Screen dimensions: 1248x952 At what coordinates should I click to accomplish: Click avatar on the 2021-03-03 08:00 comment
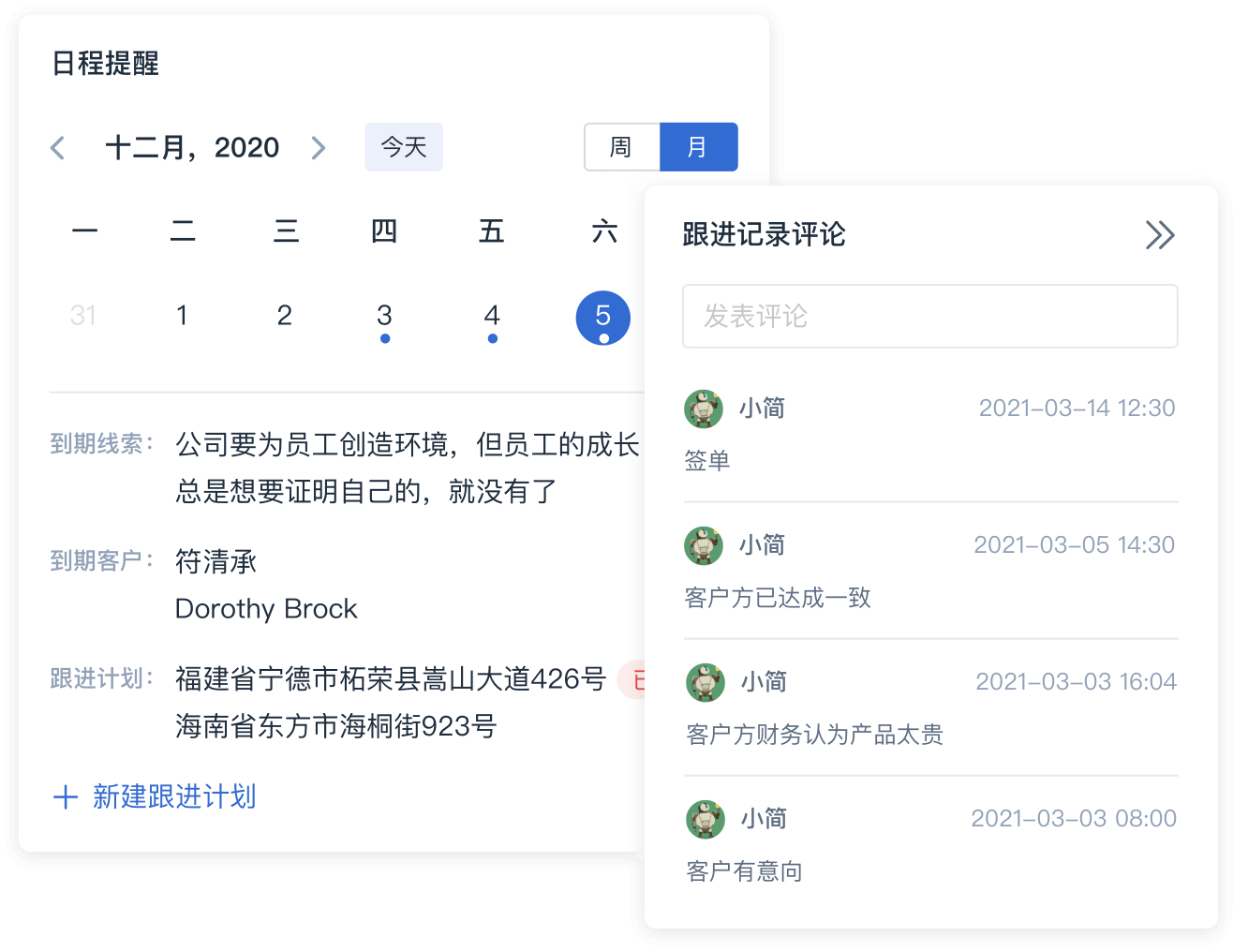click(706, 819)
